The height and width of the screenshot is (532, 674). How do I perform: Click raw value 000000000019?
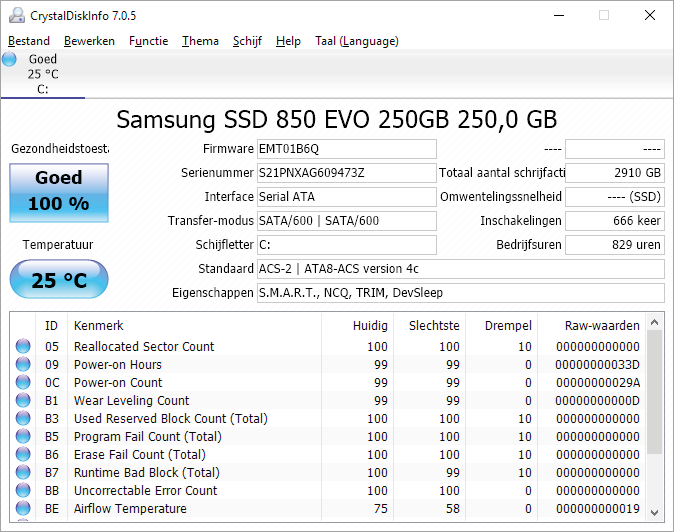pos(597,509)
